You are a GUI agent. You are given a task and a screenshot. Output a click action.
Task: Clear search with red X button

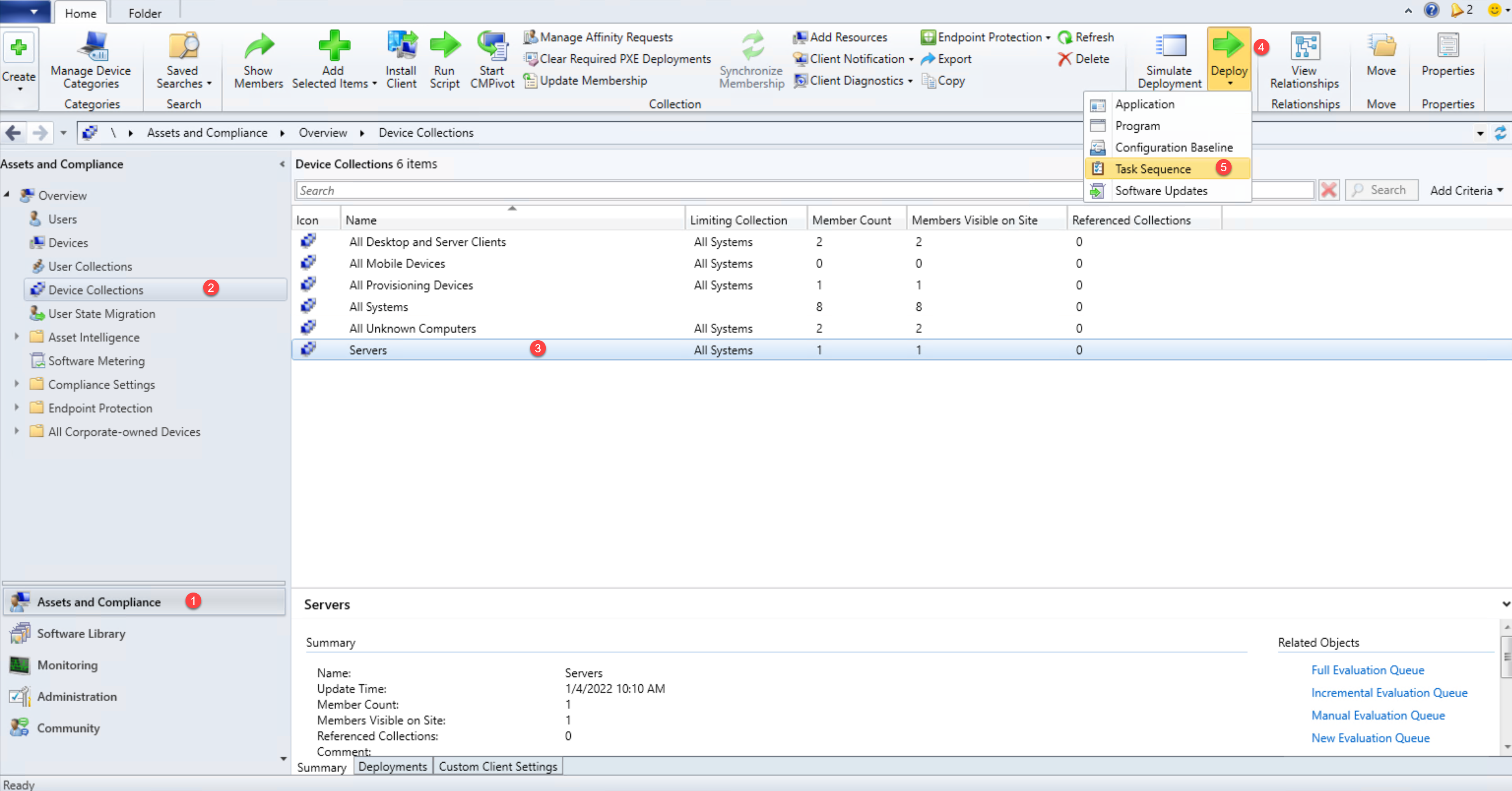coord(1328,190)
